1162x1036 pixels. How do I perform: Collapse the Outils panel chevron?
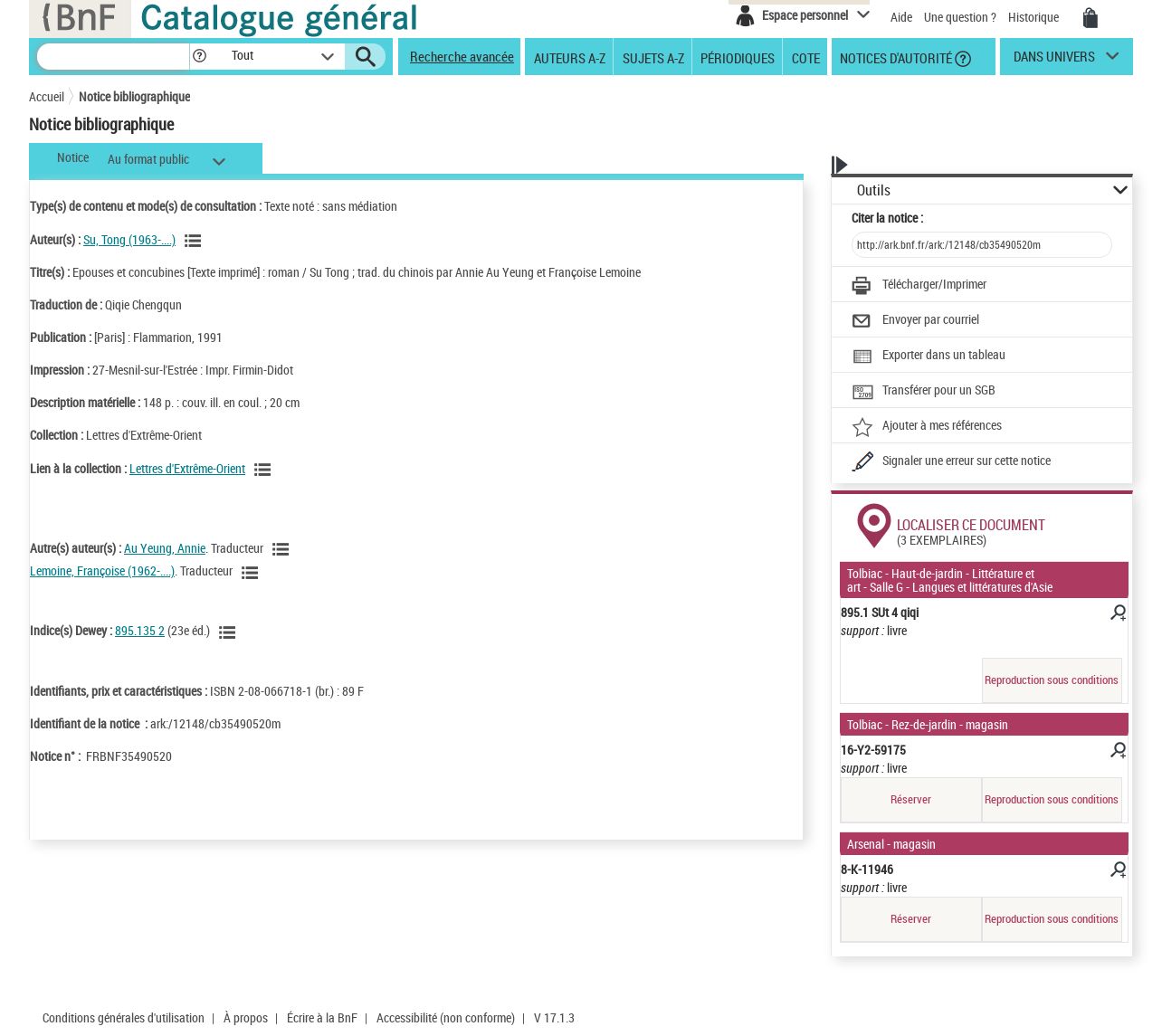point(1119,190)
